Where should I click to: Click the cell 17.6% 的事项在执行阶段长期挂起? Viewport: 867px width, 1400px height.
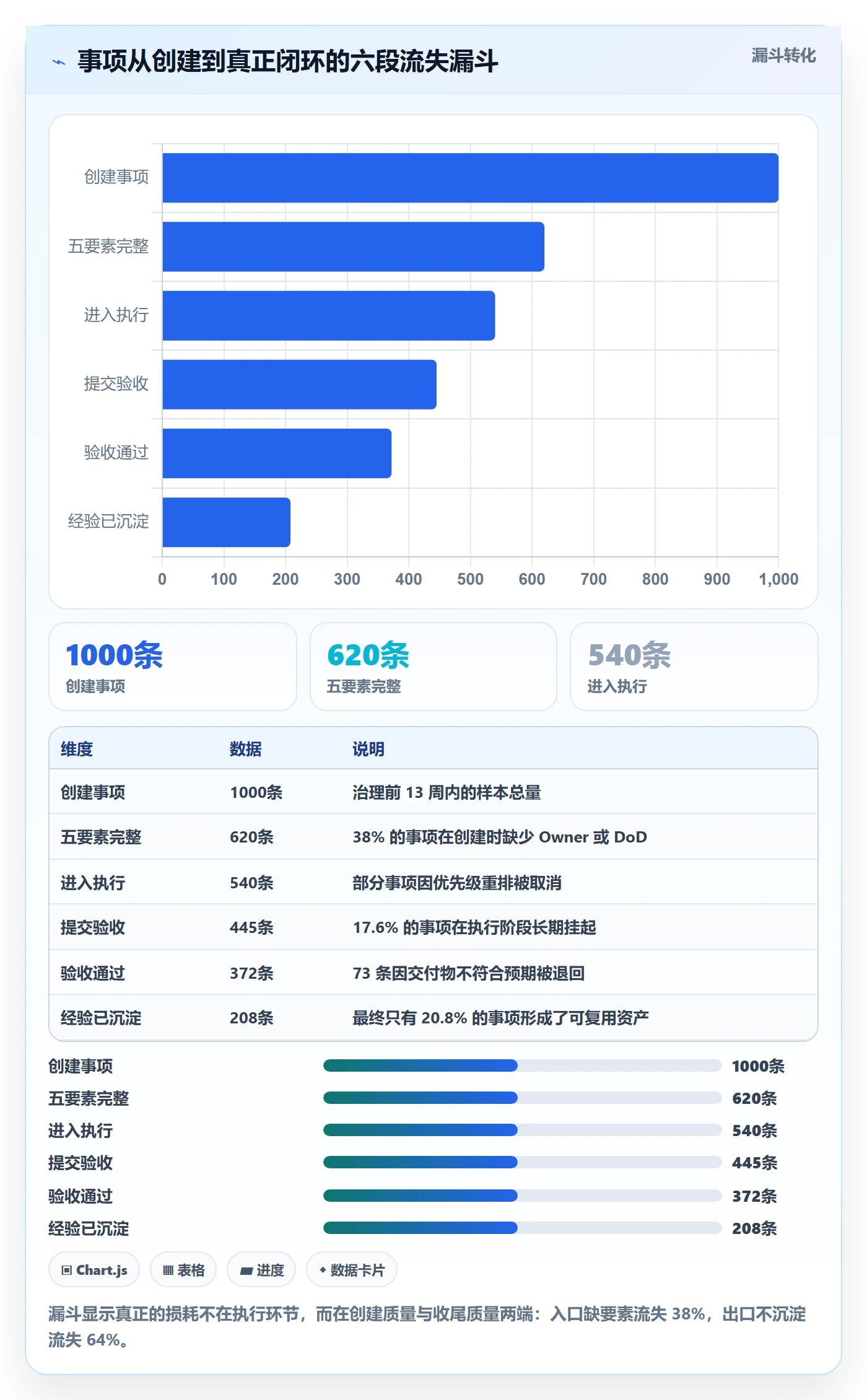coord(474,927)
